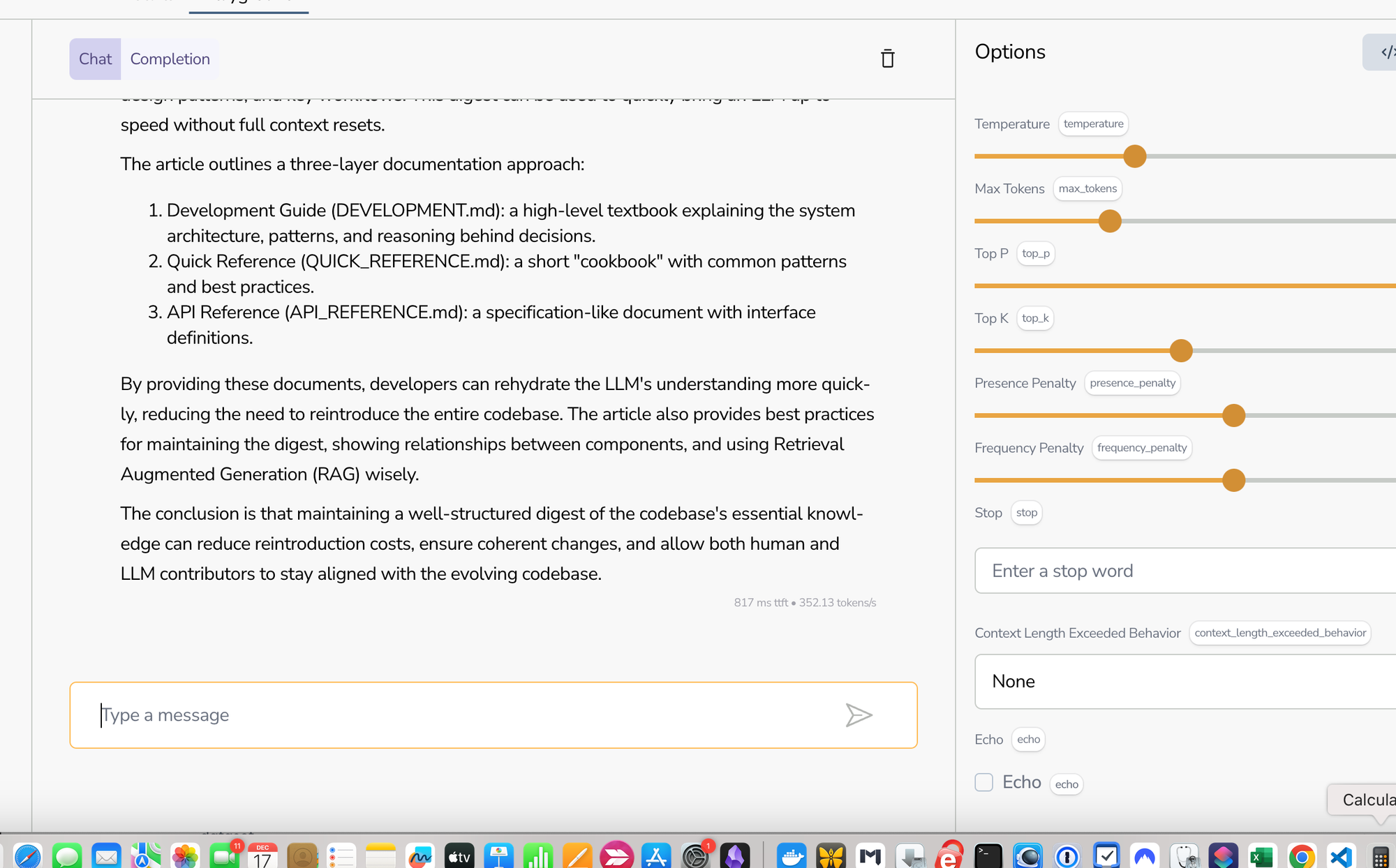Open Mail from the dock

click(106, 855)
